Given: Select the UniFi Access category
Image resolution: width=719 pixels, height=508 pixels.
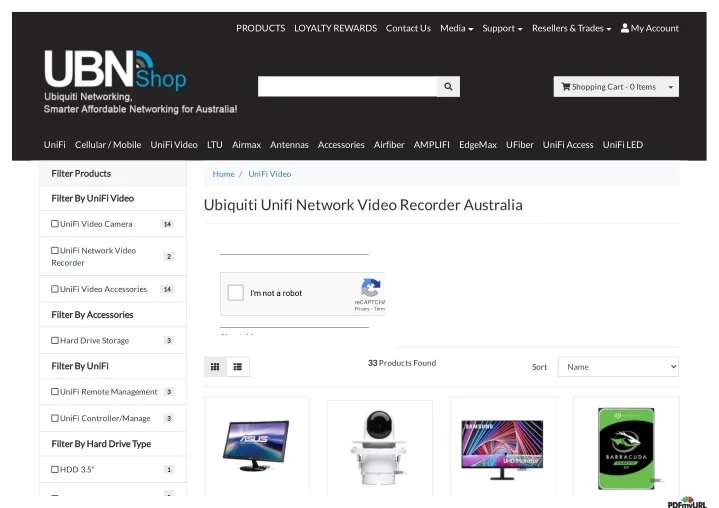Looking at the screenshot, I should point(568,145).
